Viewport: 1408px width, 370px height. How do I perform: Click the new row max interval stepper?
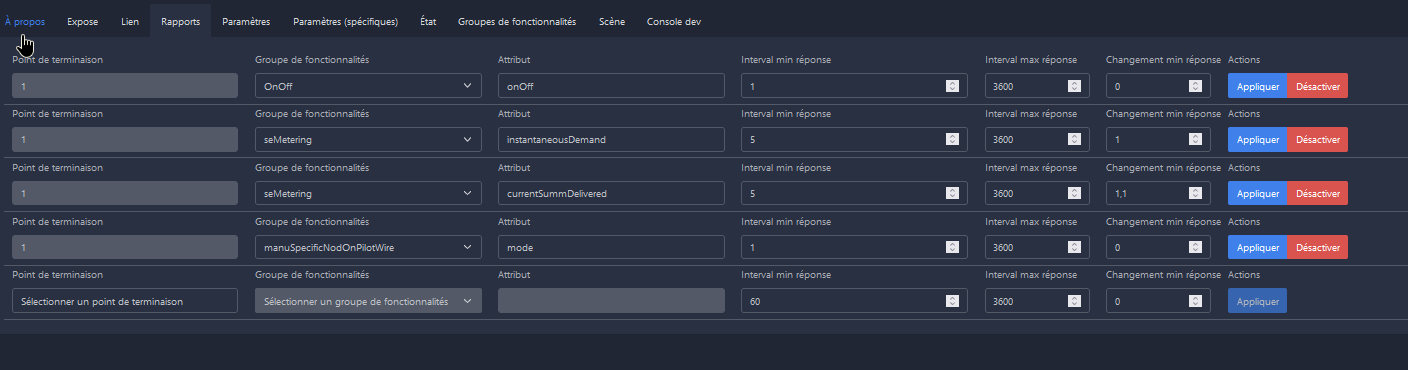[1074, 301]
